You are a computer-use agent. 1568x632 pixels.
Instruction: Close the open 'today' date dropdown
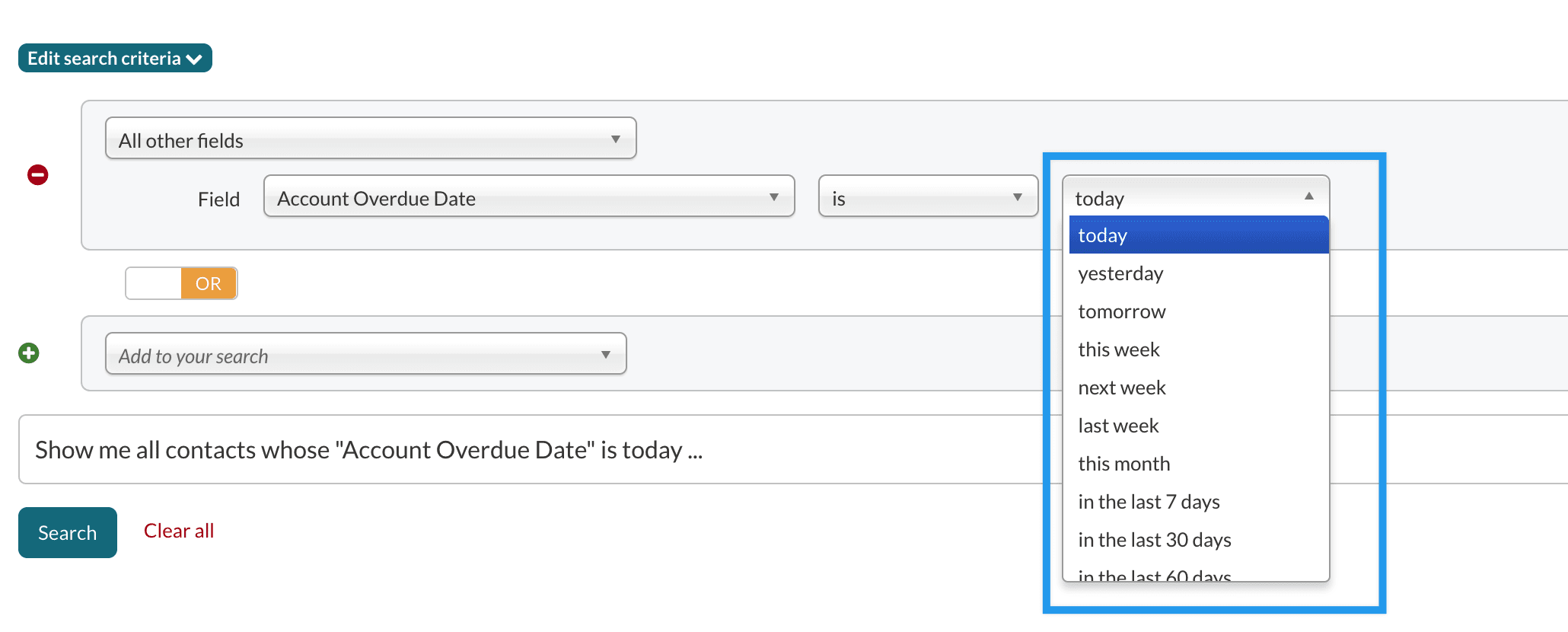click(x=1195, y=197)
